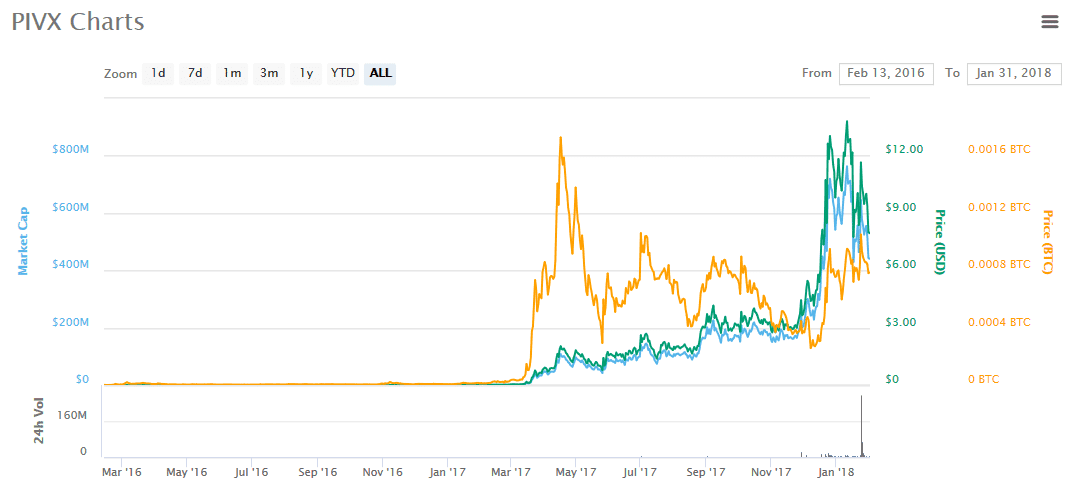
Task: Set zoom to 7d
Action: tap(195, 73)
